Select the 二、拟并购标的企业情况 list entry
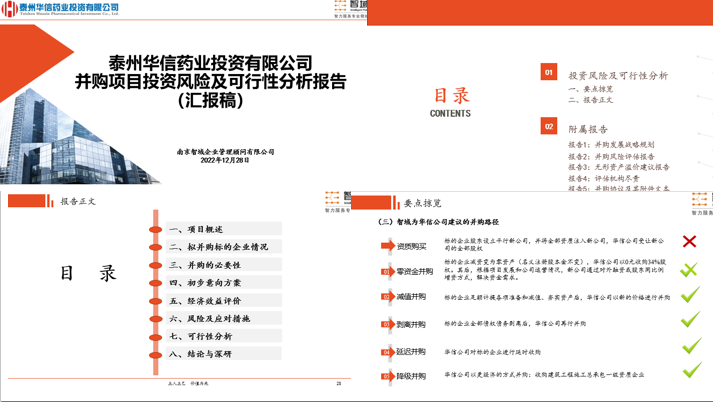This screenshot has height=402, width=713. (x=224, y=246)
